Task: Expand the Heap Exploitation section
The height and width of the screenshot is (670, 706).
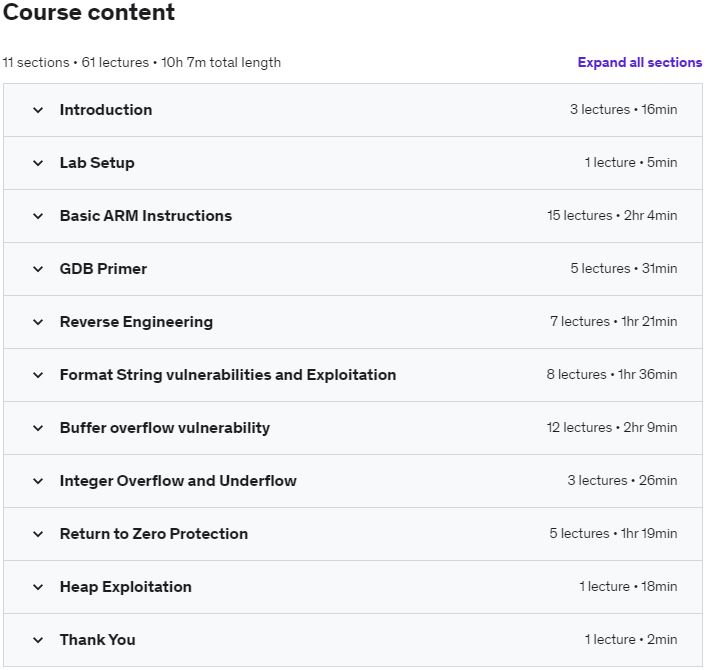Action: (x=38, y=587)
